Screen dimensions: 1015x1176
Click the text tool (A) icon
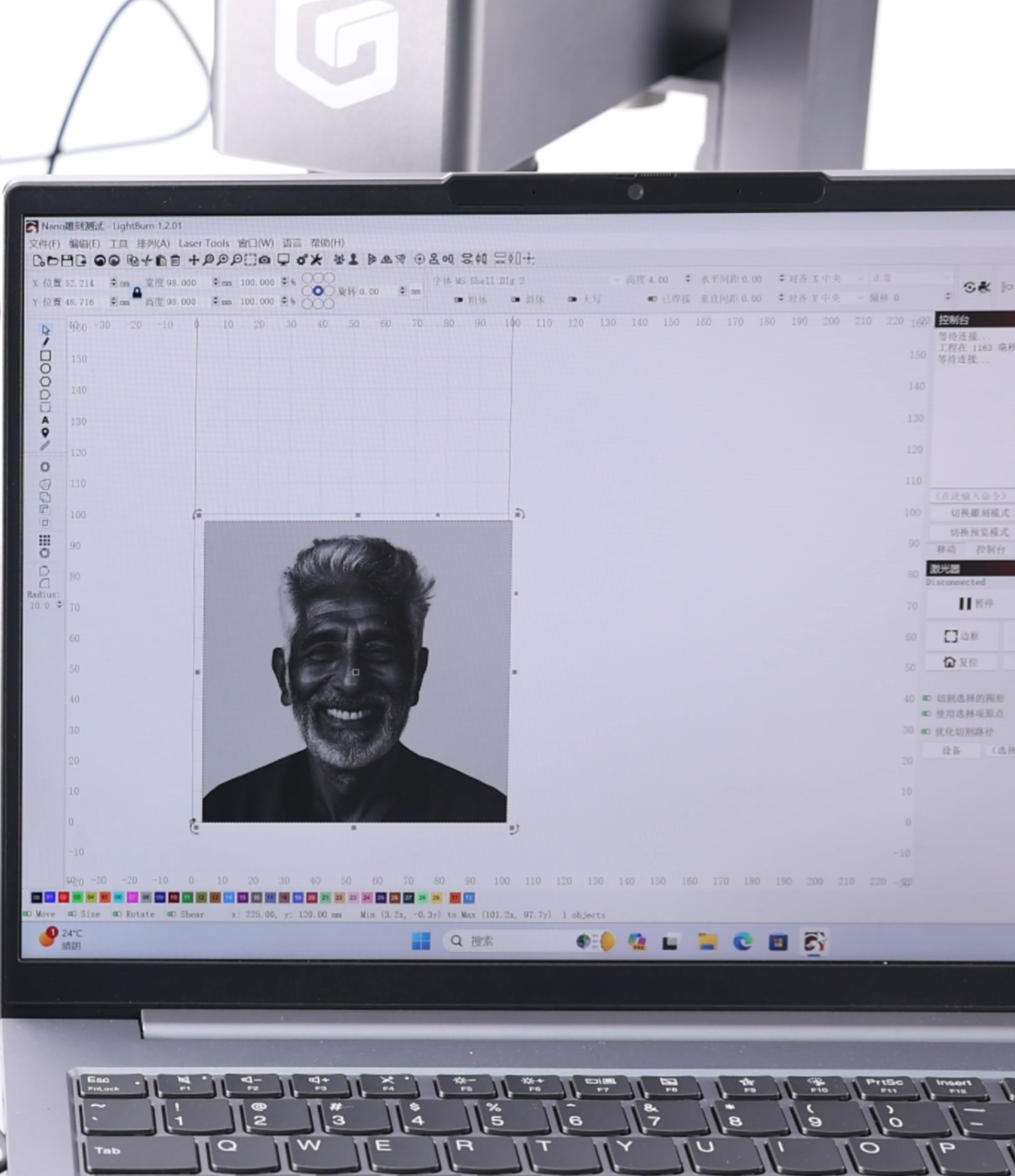tap(45, 419)
